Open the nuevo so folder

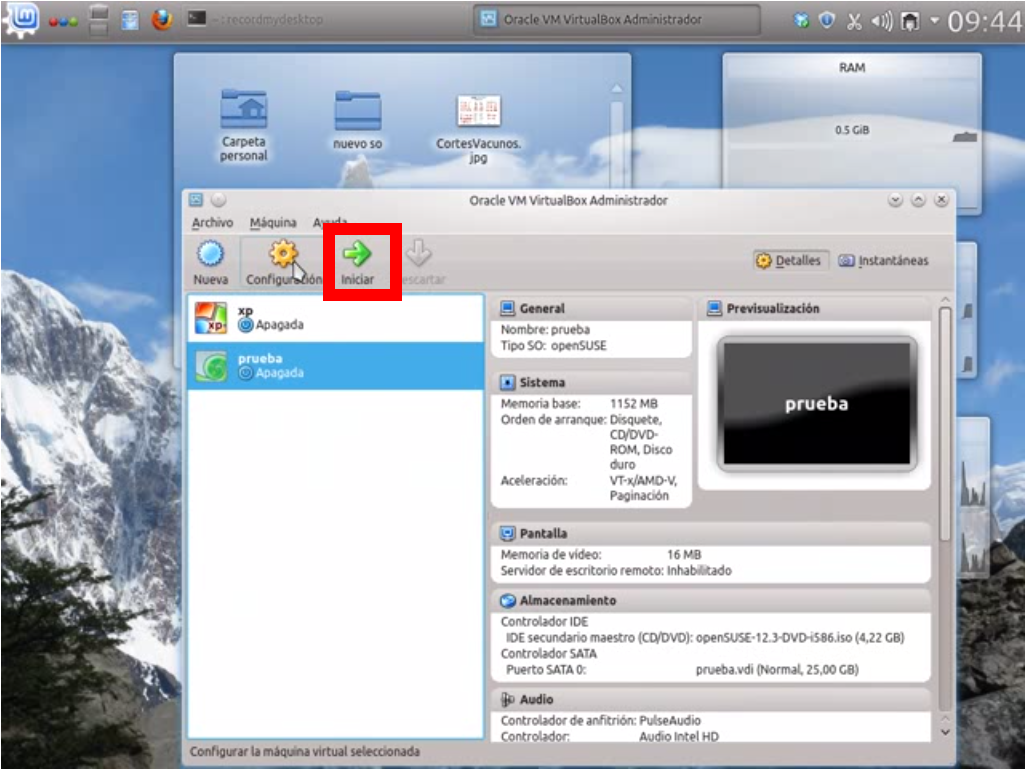[358, 119]
